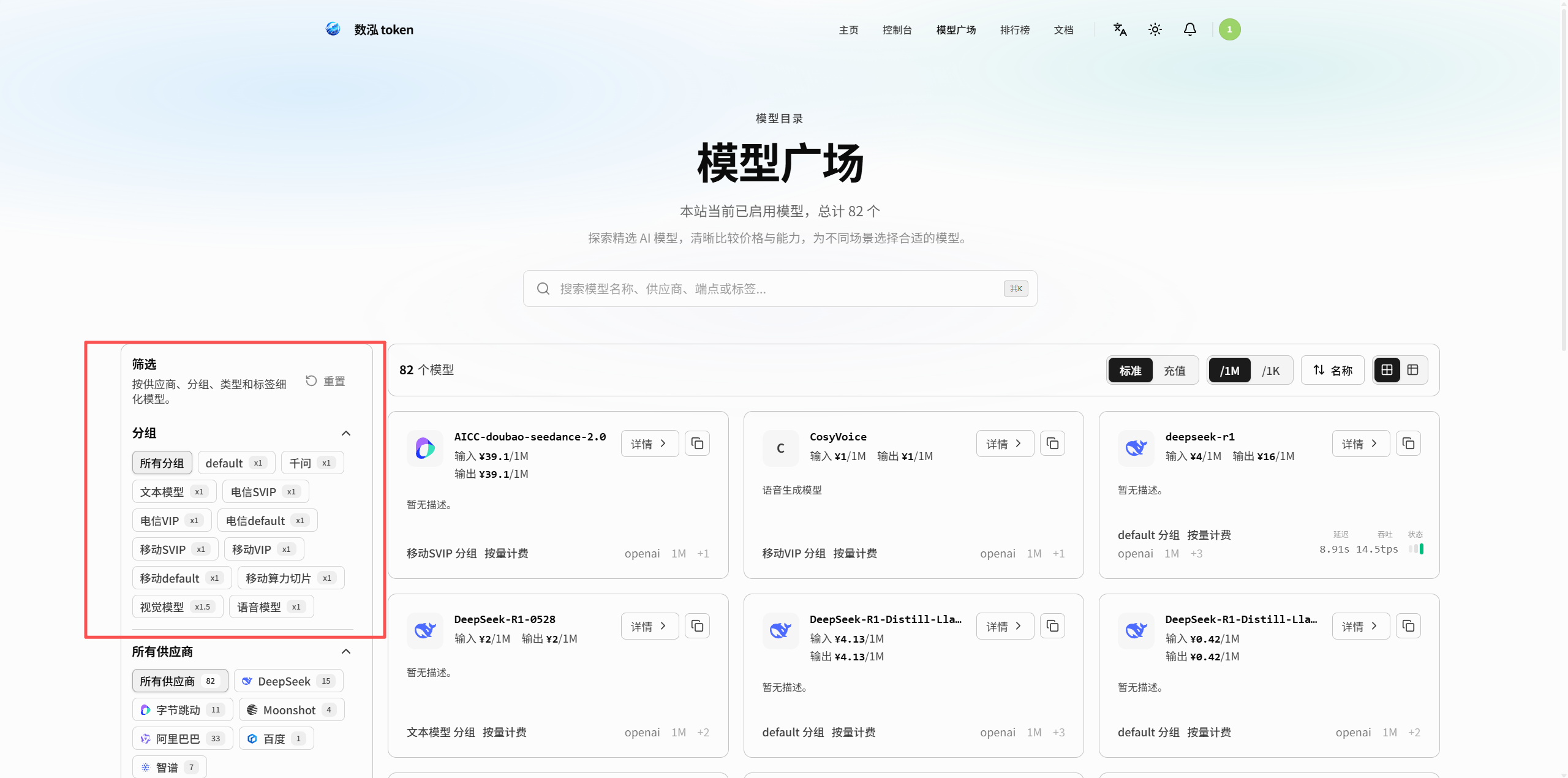
Task: Open the notifications bell icon
Action: point(1189,29)
